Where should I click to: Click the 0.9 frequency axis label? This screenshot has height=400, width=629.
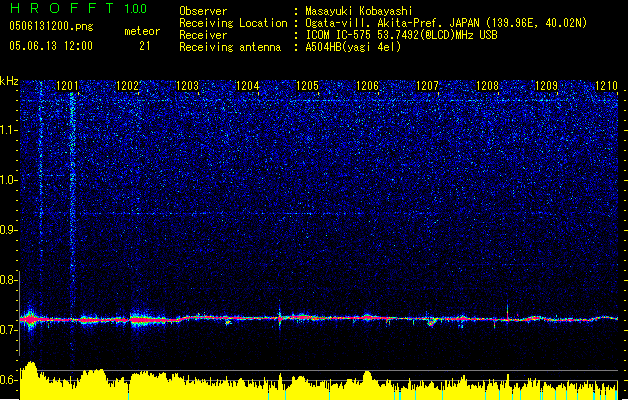click(x=9, y=230)
